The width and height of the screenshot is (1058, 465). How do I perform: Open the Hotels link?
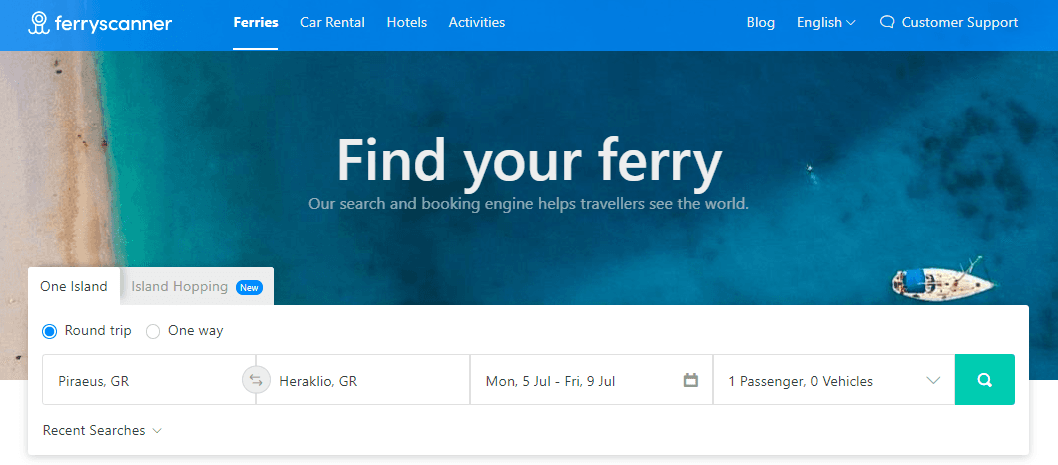pyautogui.click(x=406, y=22)
